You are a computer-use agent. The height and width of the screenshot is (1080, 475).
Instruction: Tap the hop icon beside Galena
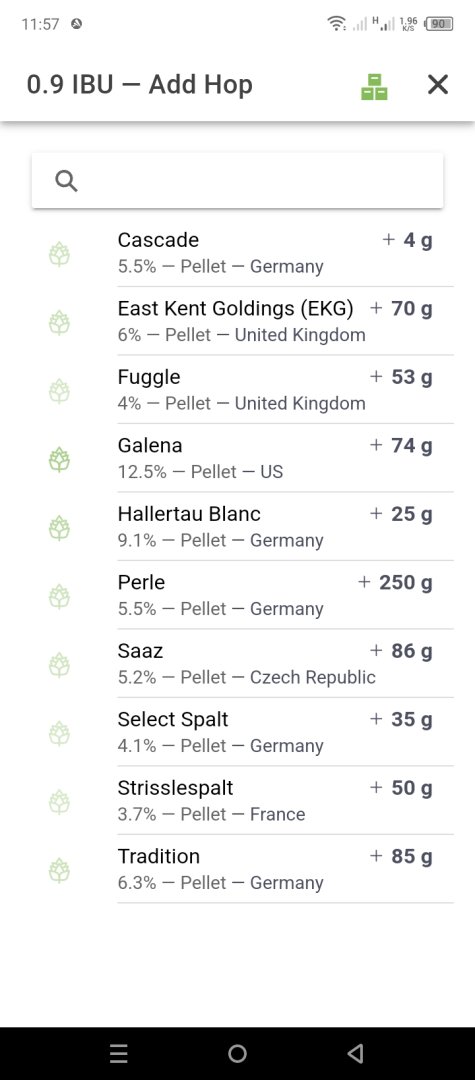tap(59, 459)
